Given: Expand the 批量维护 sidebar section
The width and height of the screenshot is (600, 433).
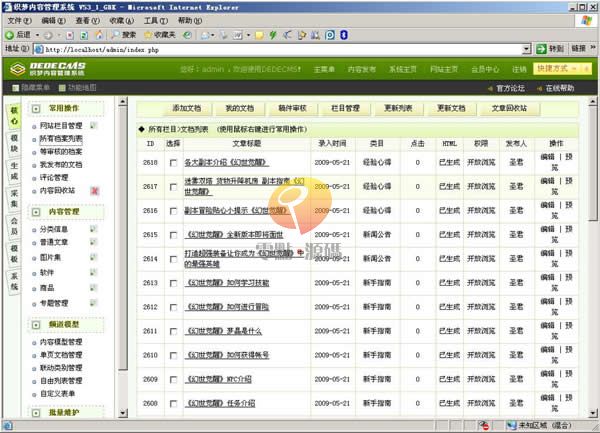Looking at the screenshot, I should click(36, 413).
